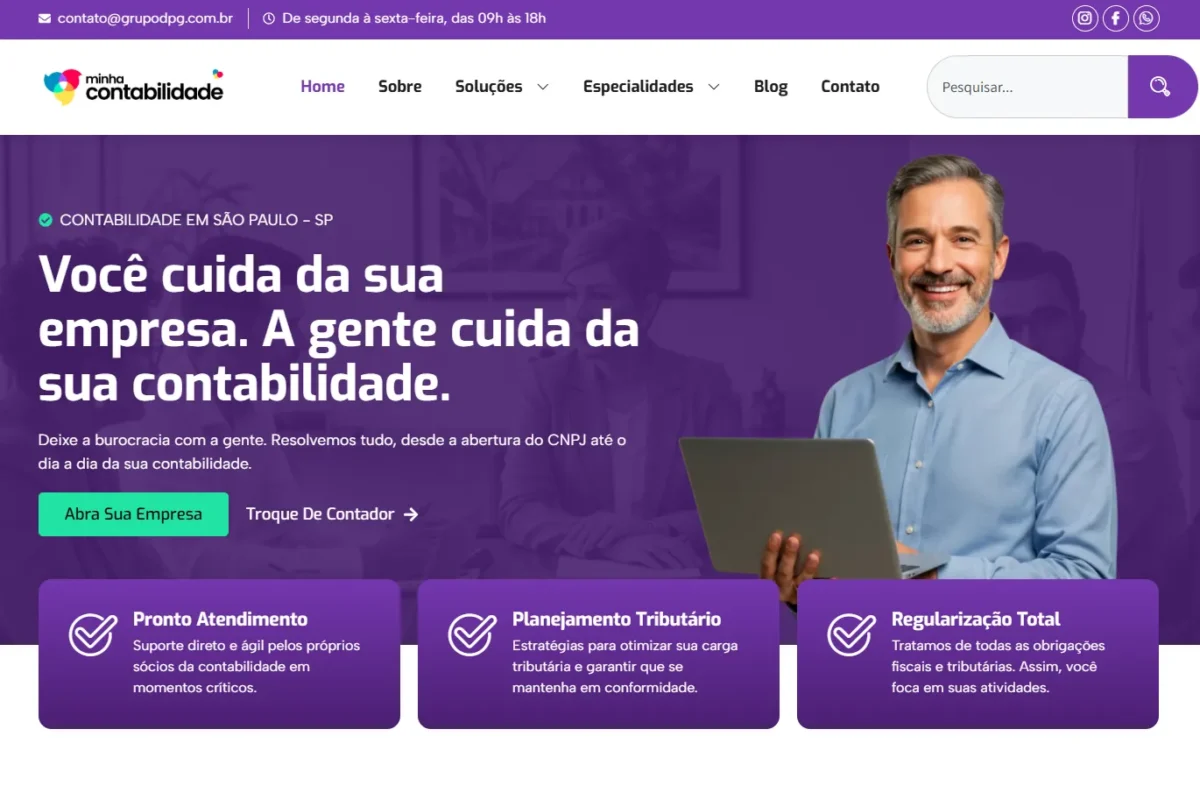Open the Sobre menu item
This screenshot has width=1200, height=800.
coord(400,87)
